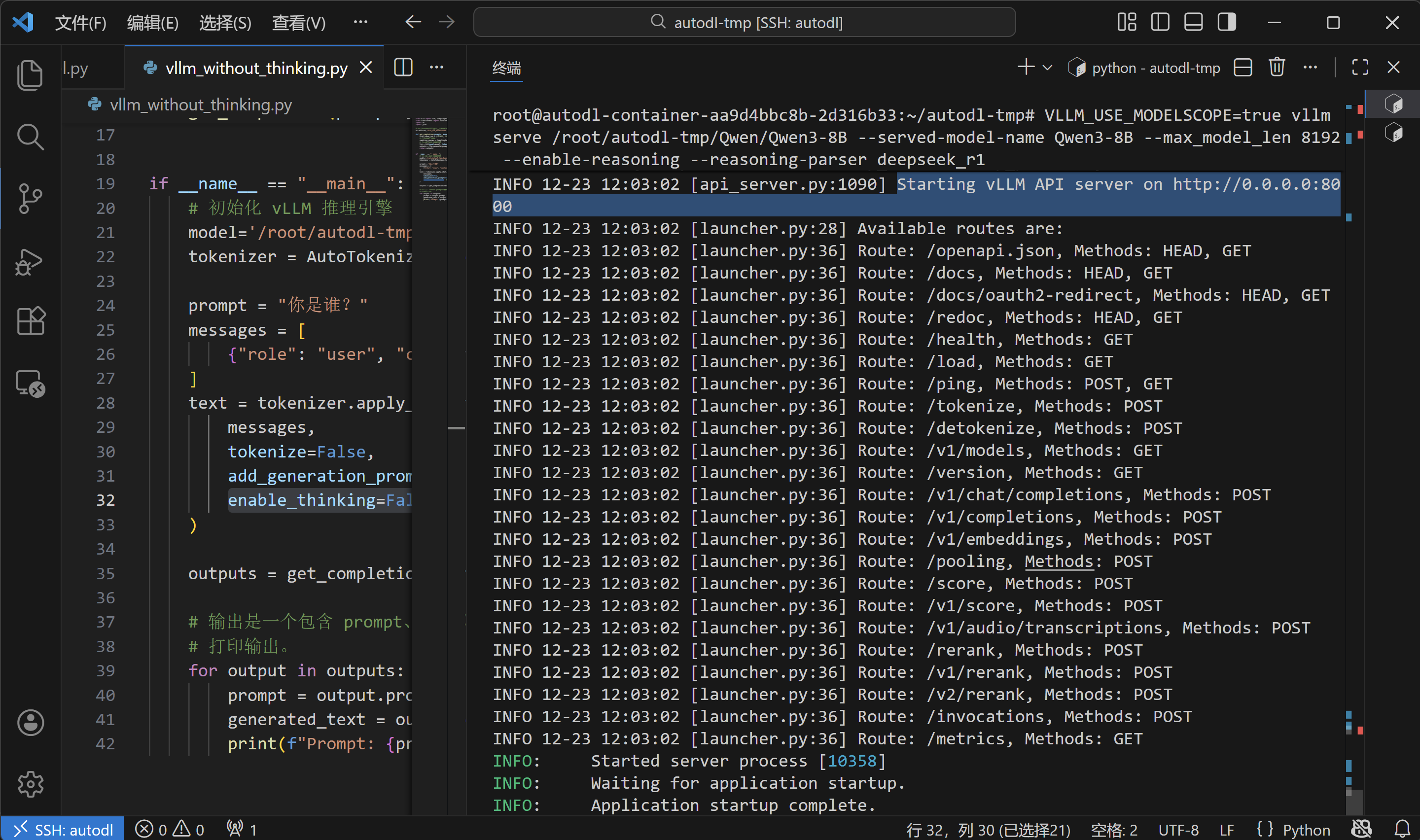This screenshot has width=1420, height=840.
Task: Open the editor More Actions menu
Action: click(436, 68)
